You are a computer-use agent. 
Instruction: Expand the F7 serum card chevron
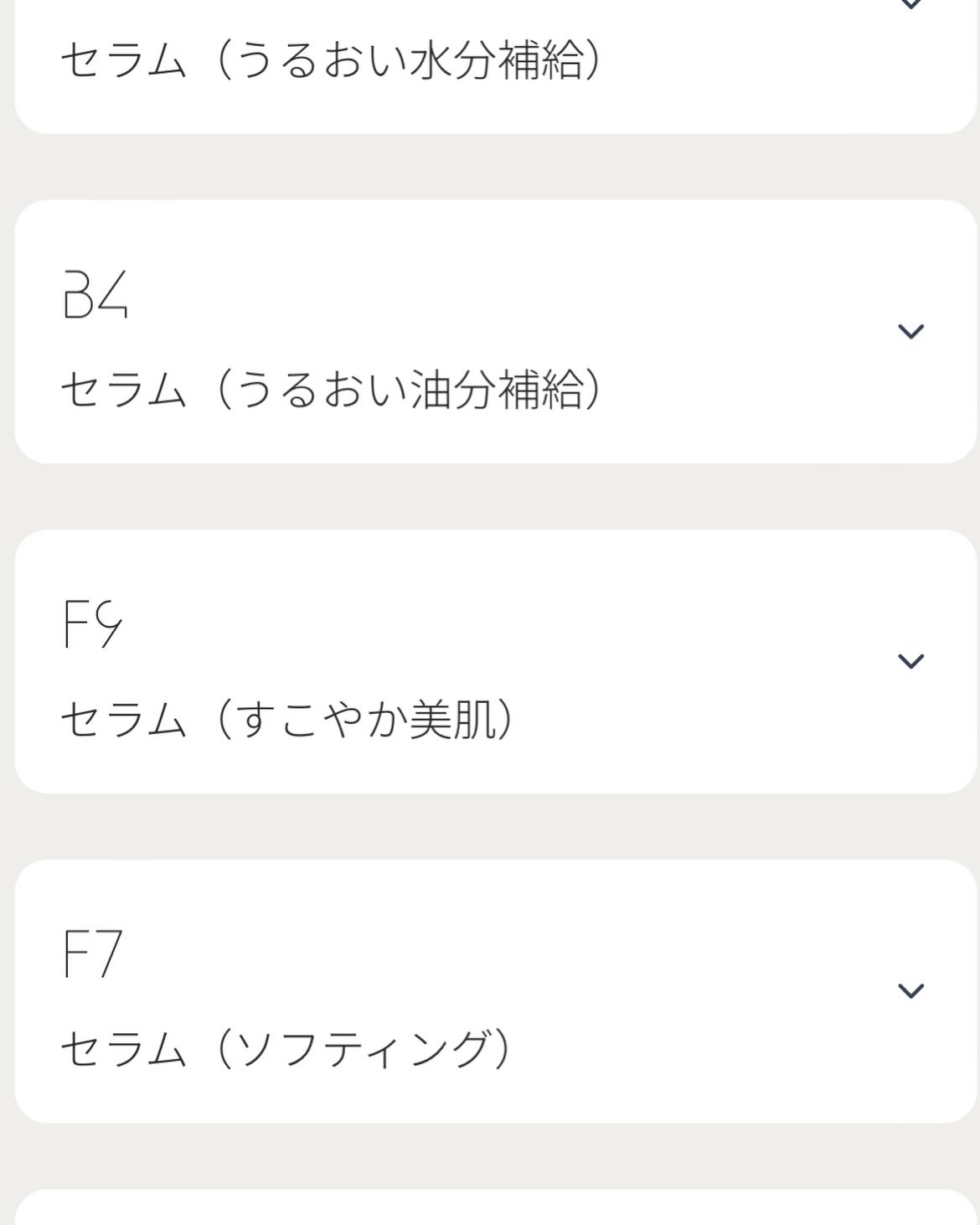pos(910,990)
